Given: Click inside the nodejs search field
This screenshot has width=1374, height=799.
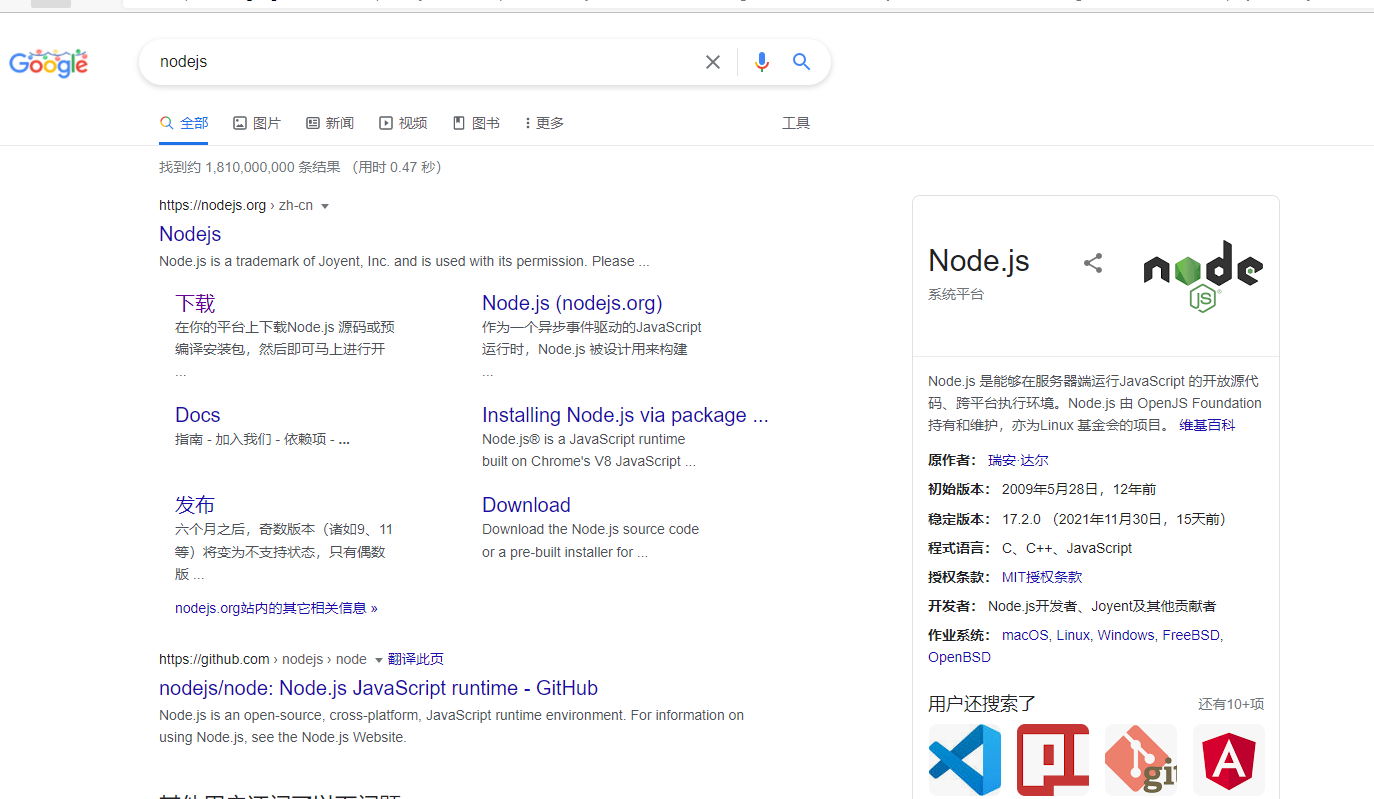Looking at the screenshot, I should coord(425,62).
